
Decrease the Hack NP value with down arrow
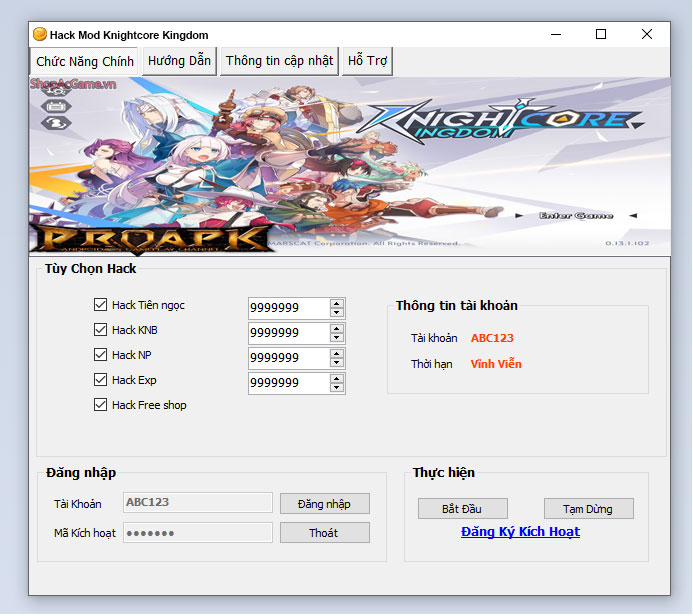[337, 363]
